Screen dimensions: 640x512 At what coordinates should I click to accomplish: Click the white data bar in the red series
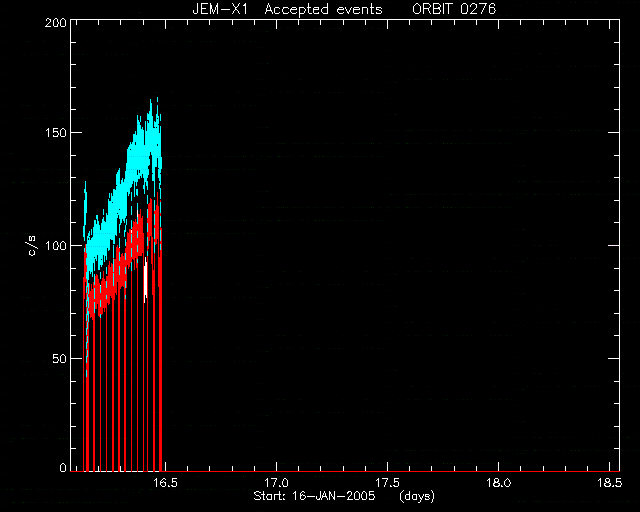tap(145, 280)
